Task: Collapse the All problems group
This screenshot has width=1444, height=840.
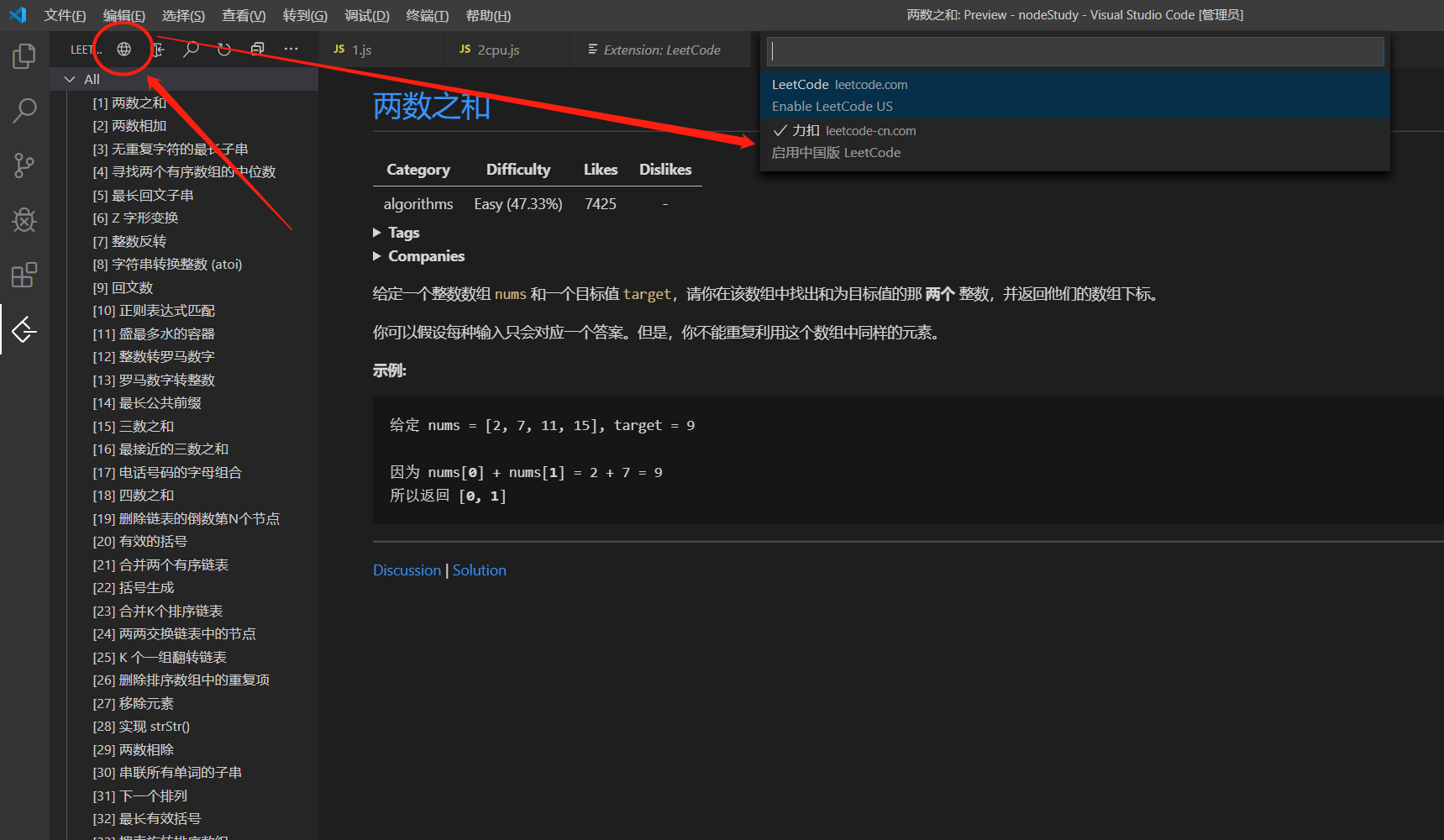Action: [70, 79]
